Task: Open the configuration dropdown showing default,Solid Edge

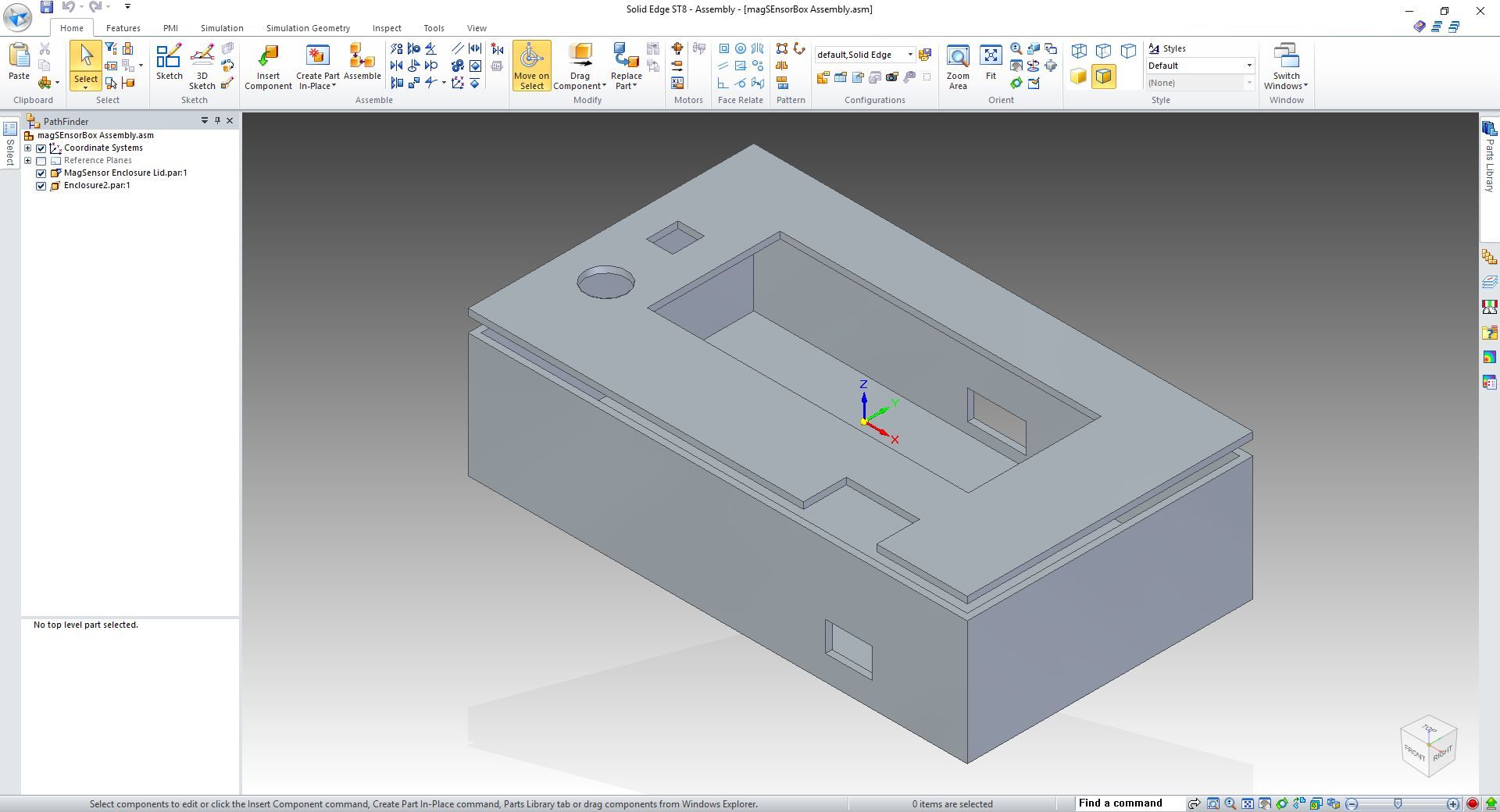Action: click(909, 55)
